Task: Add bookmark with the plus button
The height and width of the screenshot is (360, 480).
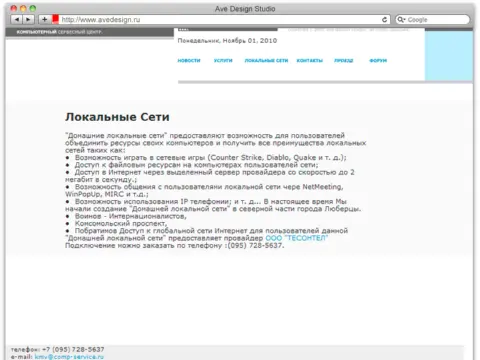Action: pos(44,20)
